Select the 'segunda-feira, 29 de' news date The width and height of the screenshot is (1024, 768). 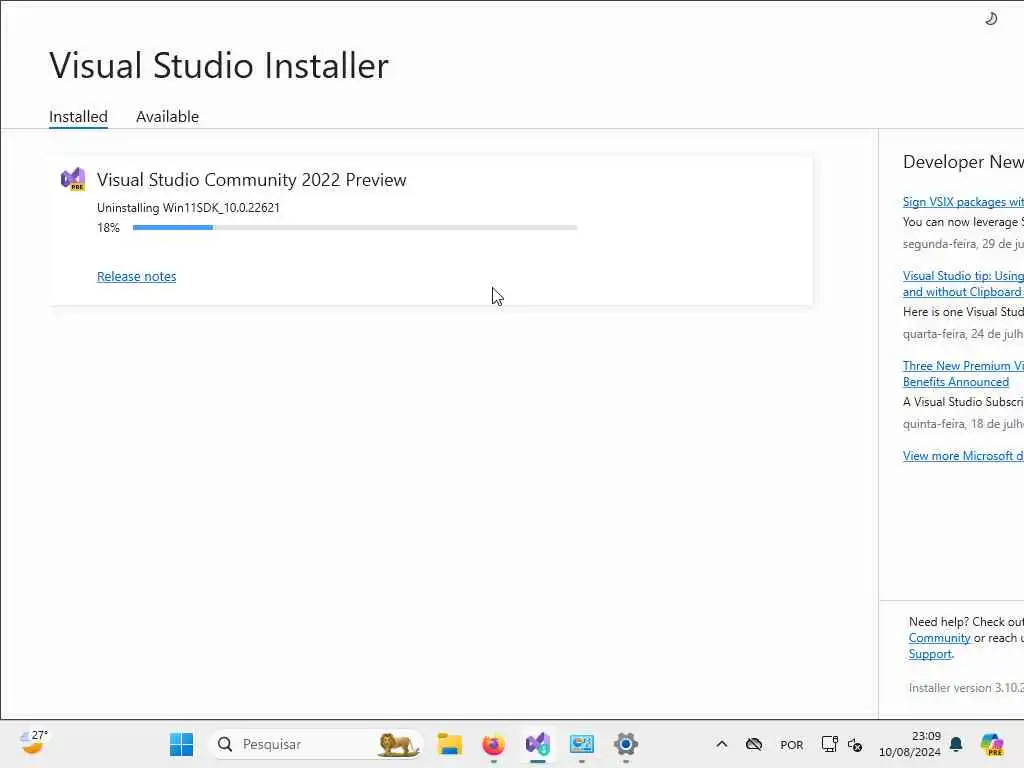pyautogui.click(x=963, y=244)
